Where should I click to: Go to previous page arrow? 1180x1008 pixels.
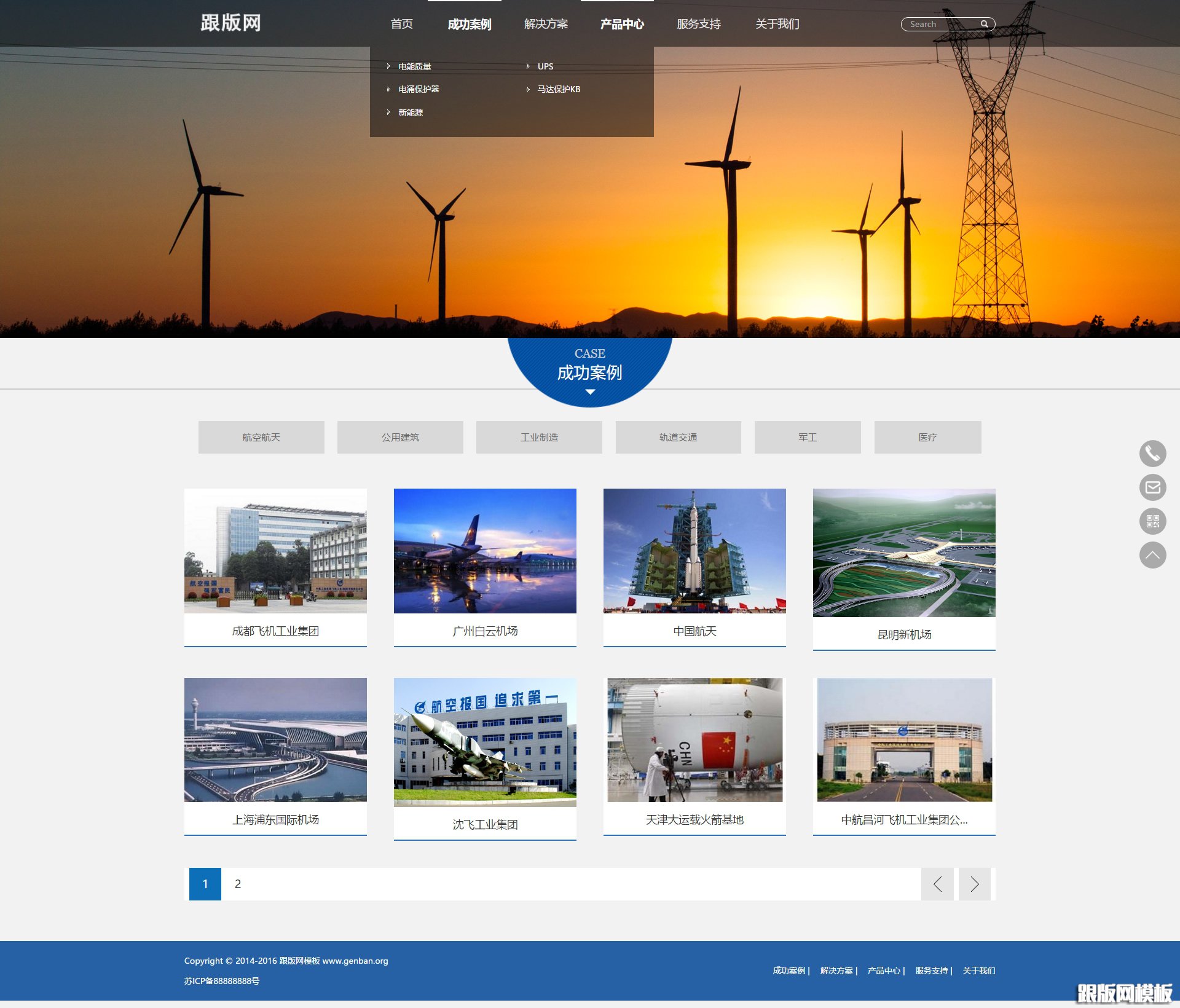(x=937, y=884)
